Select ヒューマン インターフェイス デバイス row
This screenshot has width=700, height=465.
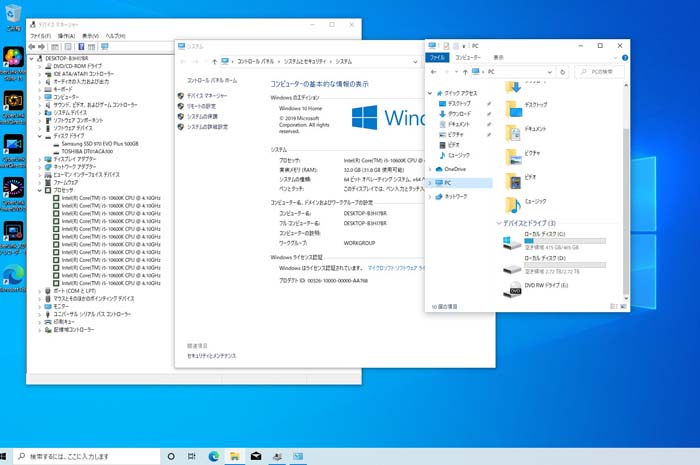[86, 174]
